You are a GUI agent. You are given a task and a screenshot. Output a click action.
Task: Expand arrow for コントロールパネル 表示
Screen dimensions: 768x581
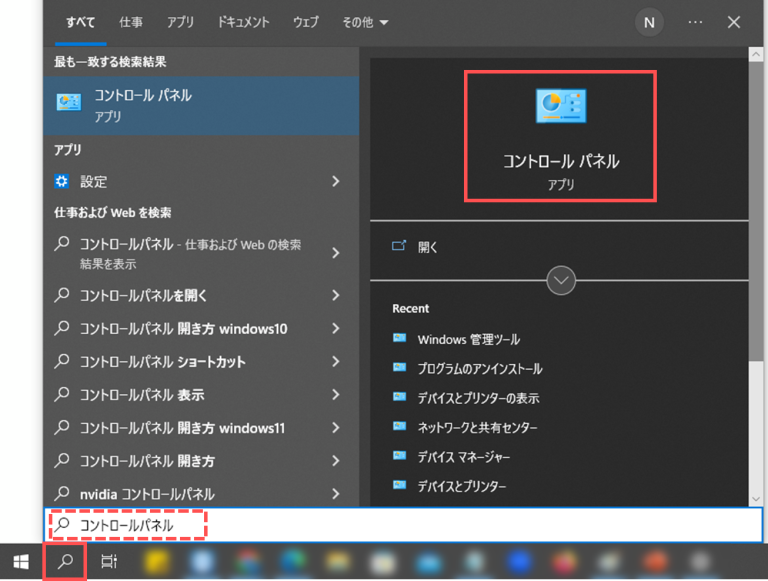click(336, 395)
